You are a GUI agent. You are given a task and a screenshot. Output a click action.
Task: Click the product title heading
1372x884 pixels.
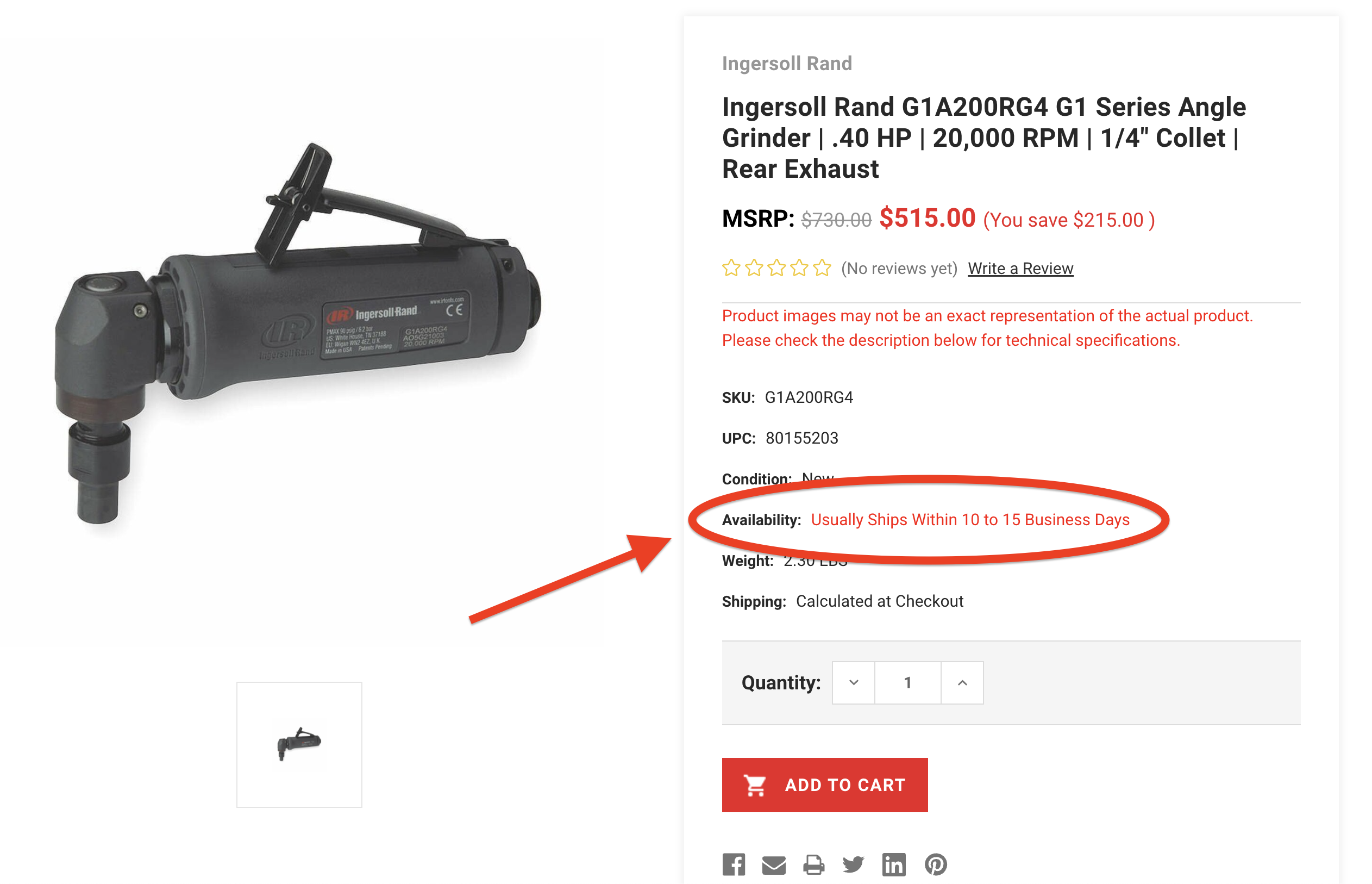[x=983, y=138]
